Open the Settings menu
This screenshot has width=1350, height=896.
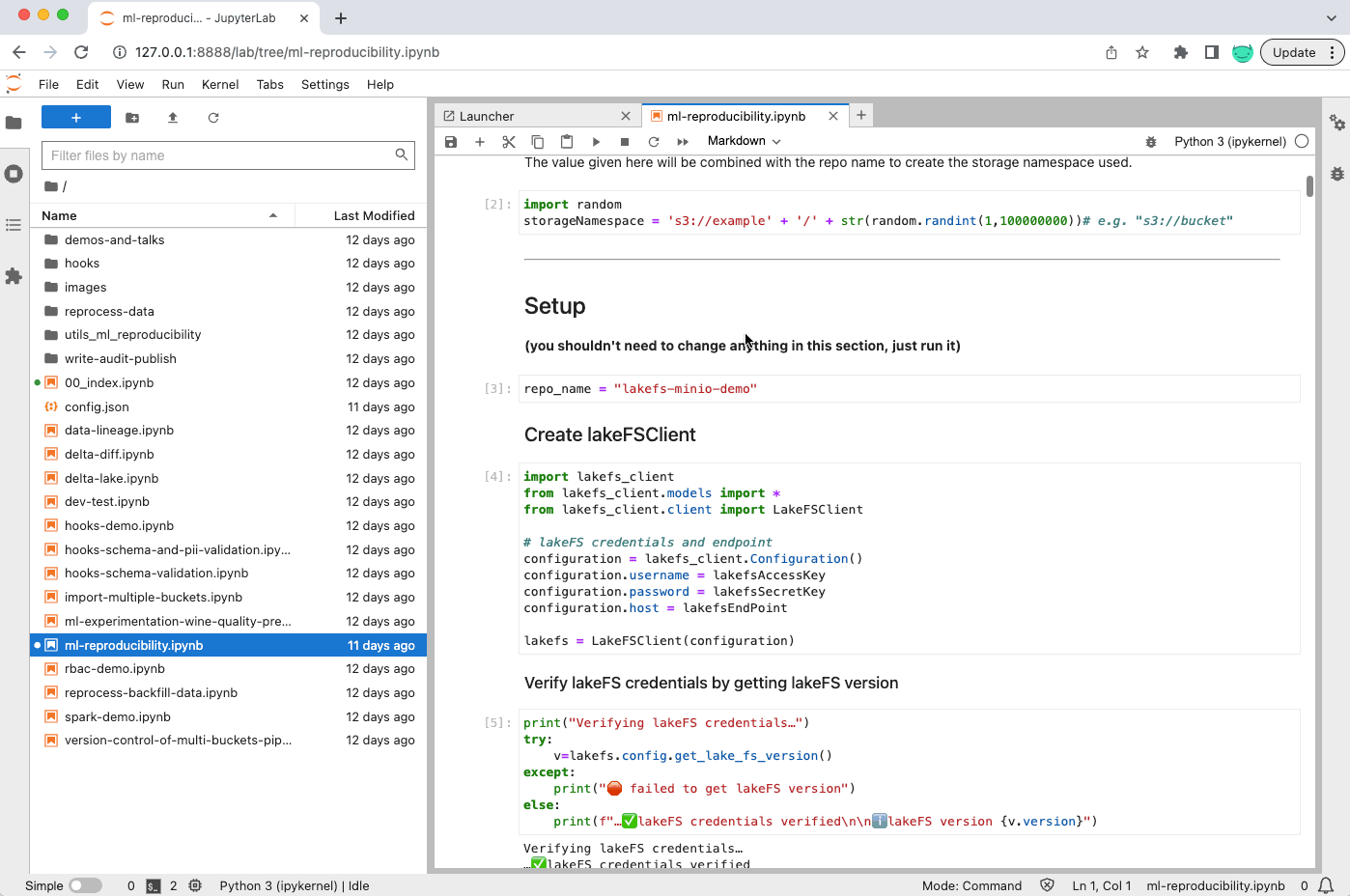tap(325, 84)
